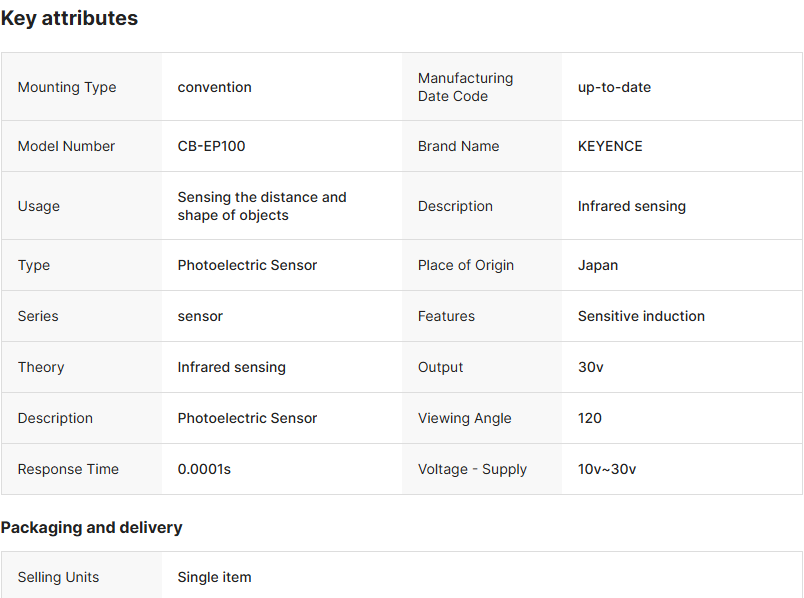The width and height of the screenshot is (804, 598).
Task: Click the Viewing Angle value 120
Action: pos(590,418)
